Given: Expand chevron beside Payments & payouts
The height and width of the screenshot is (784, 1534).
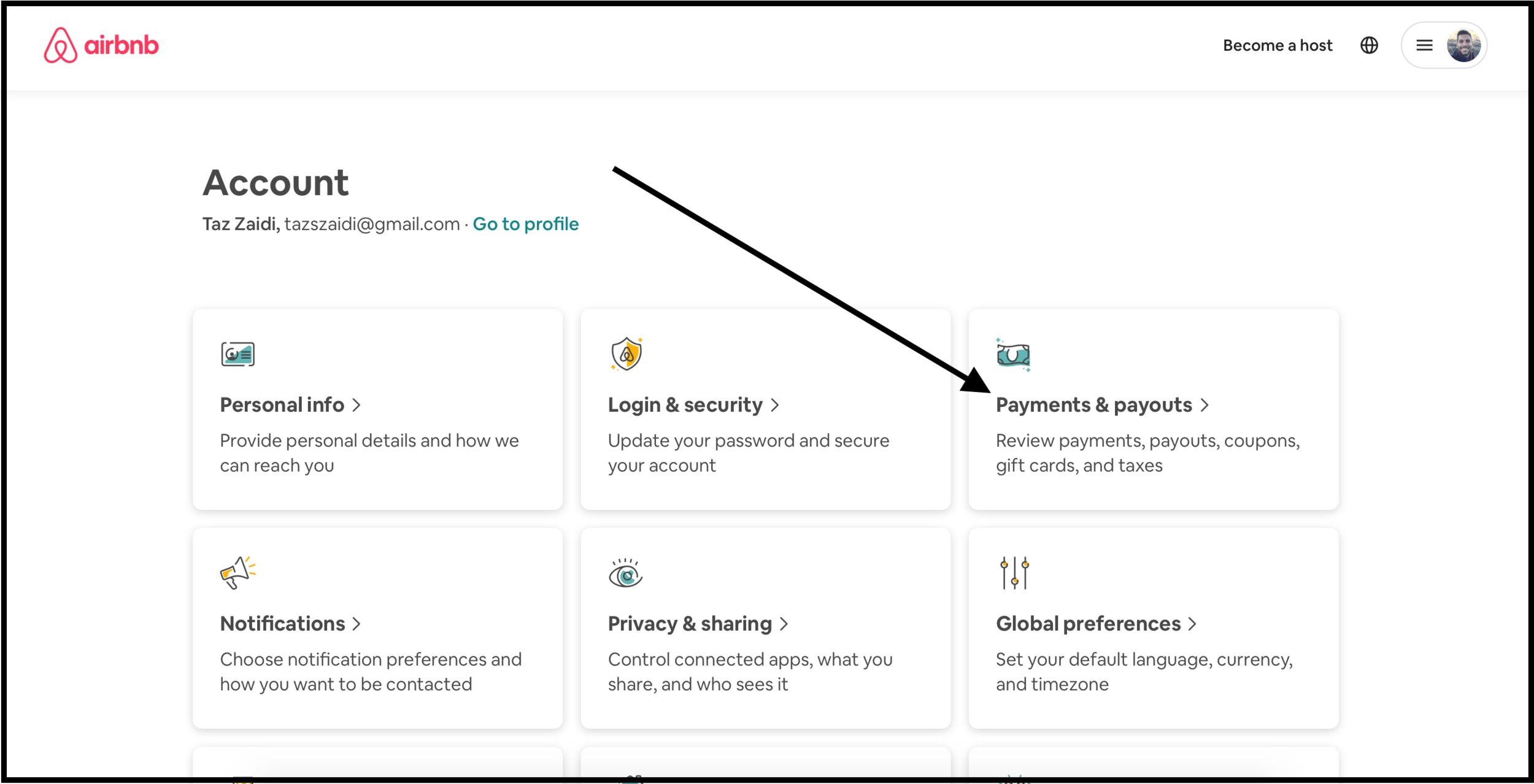Looking at the screenshot, I should click(1204, 405).
